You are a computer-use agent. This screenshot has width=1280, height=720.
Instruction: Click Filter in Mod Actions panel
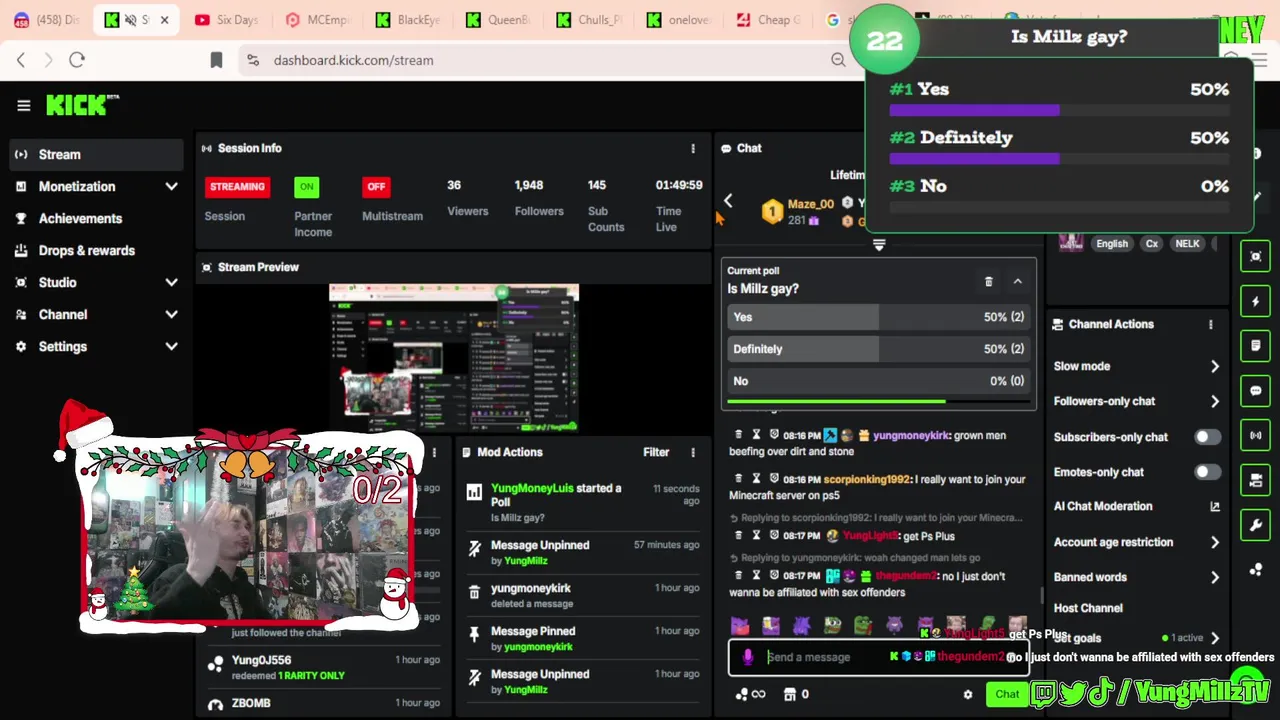coord(656,452)
